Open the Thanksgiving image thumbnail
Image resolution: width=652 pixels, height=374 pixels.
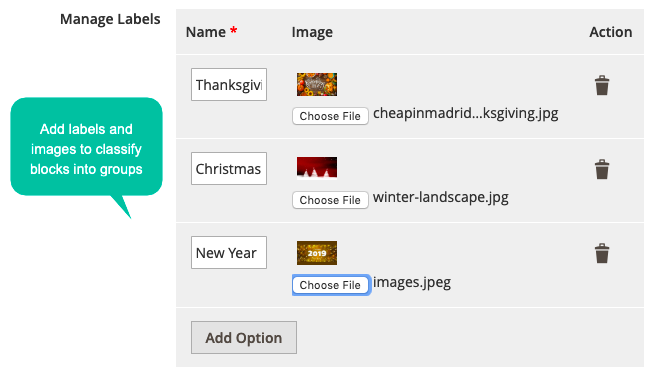(x=317, y=84)
